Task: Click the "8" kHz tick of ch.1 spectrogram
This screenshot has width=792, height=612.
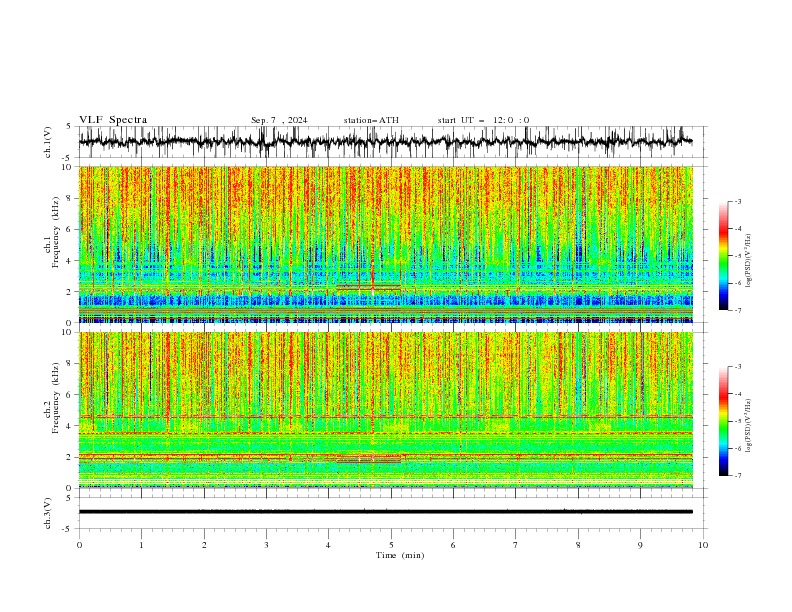Action: tap(71, 198)
